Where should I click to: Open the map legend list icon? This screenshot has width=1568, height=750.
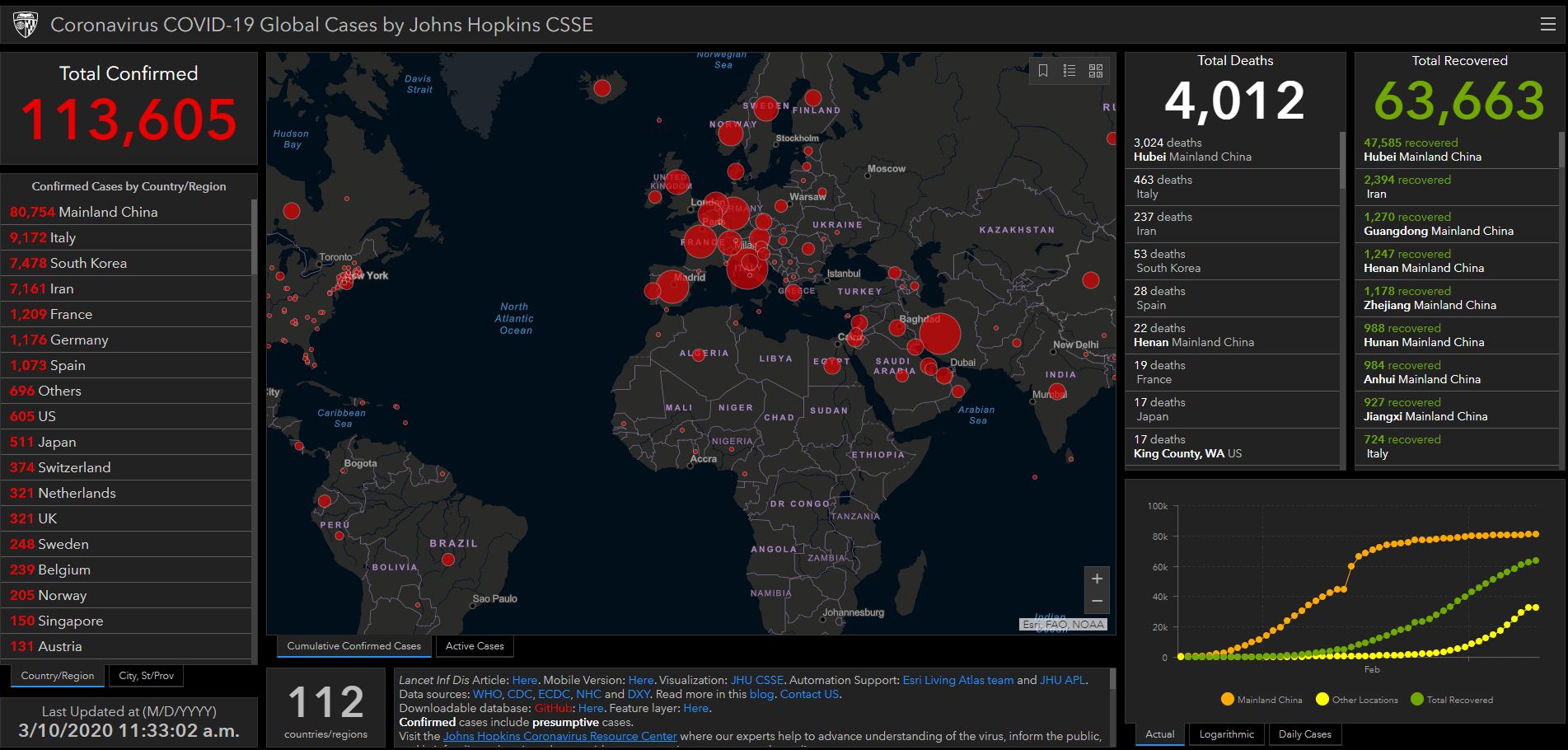(1070, 71)
